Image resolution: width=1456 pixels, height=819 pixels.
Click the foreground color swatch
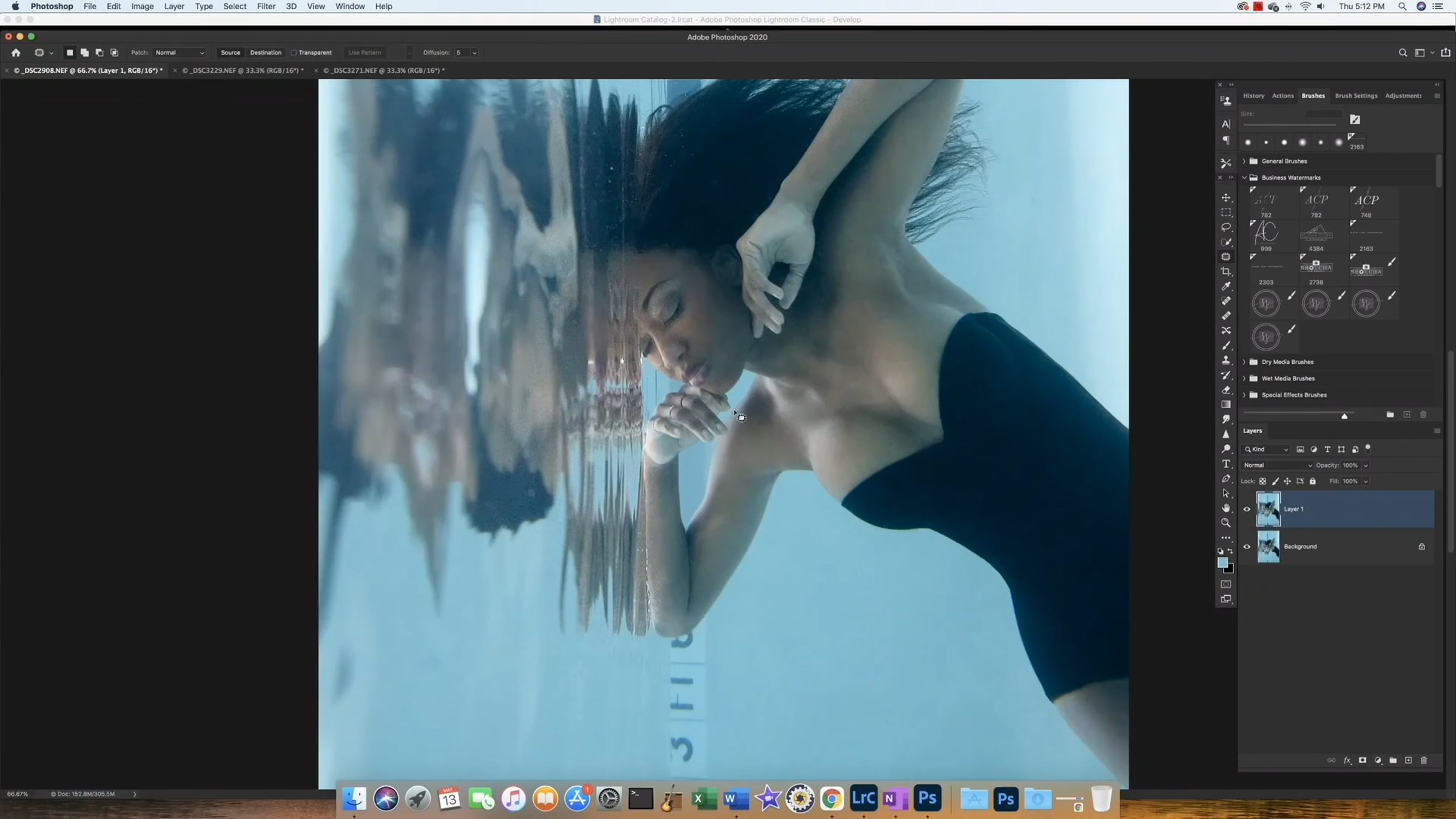[1222, 563]
